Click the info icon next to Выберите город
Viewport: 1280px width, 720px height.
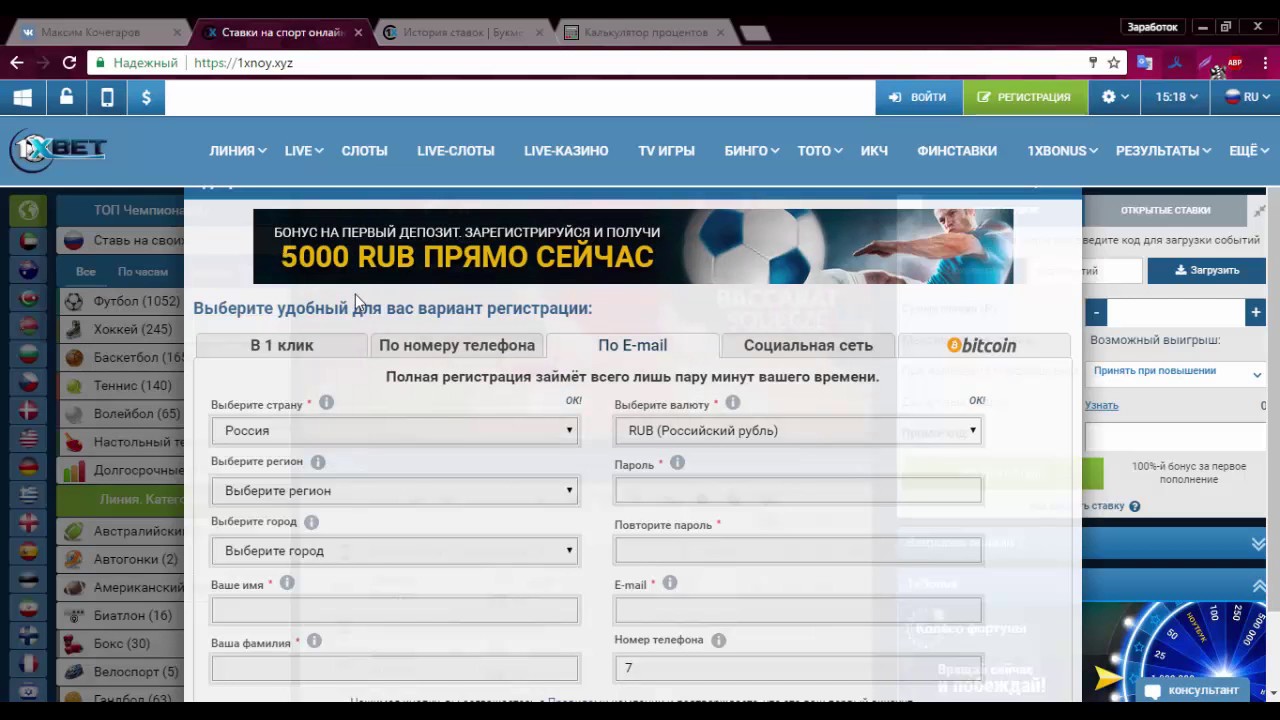(311, 522)
